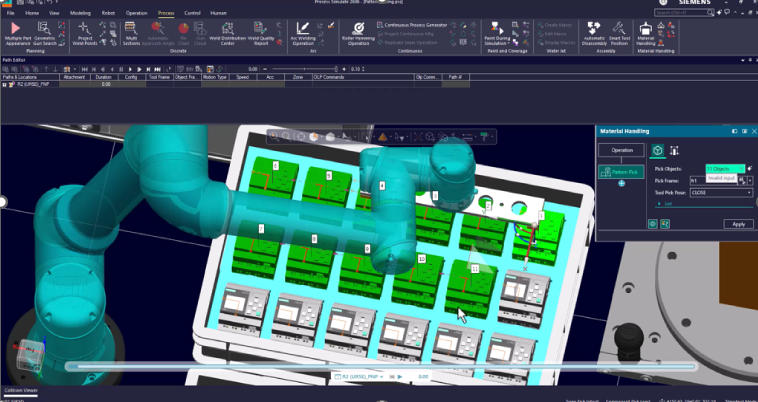The width and height of the screenshot is (758, 402).
Task: Switch to Operation ribbon tab
Action: coord(136,13)
